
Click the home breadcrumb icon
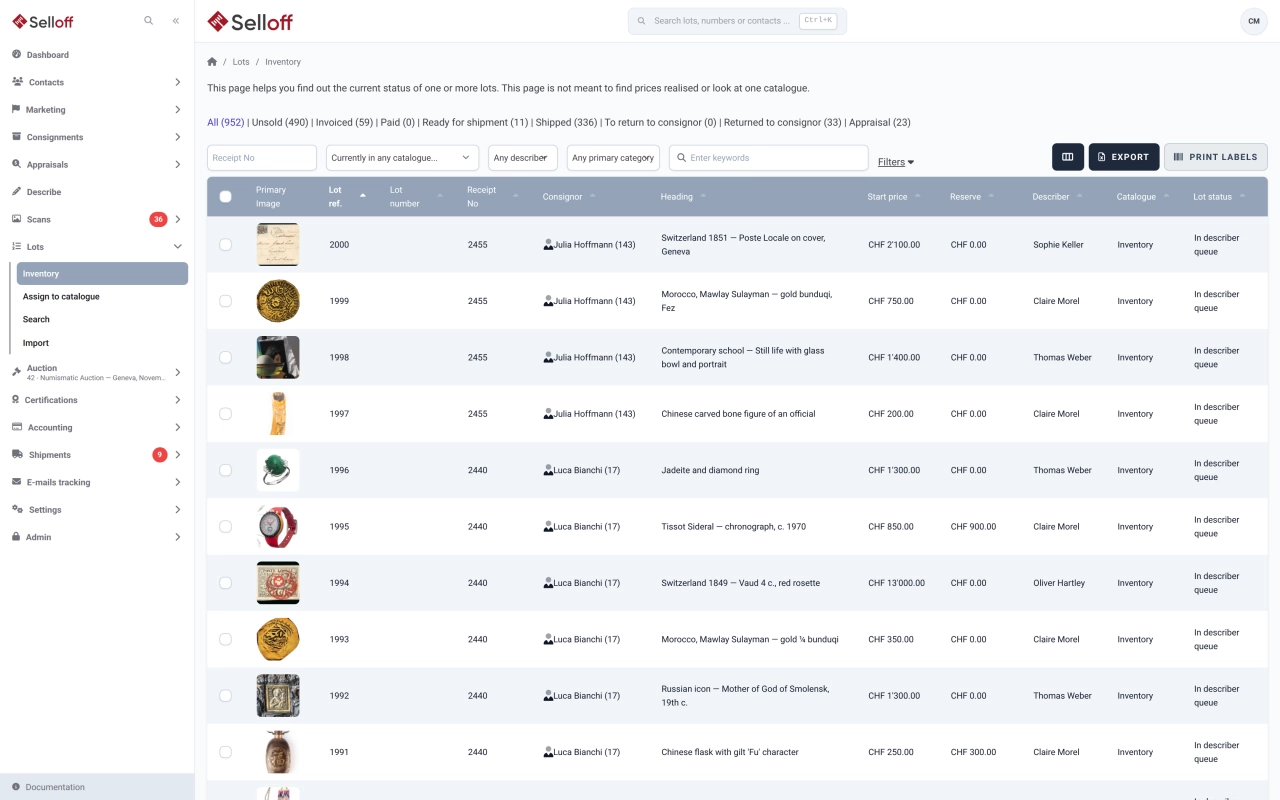212,62
